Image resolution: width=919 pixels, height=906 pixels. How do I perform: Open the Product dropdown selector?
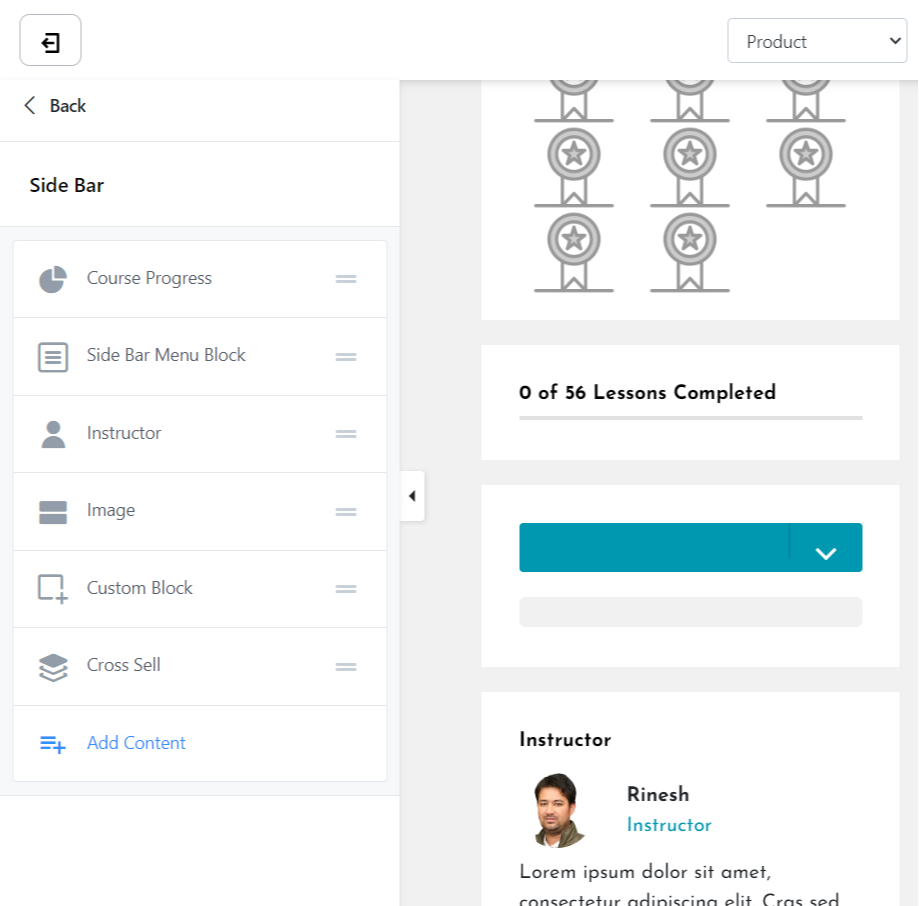[x=817, y=41]
